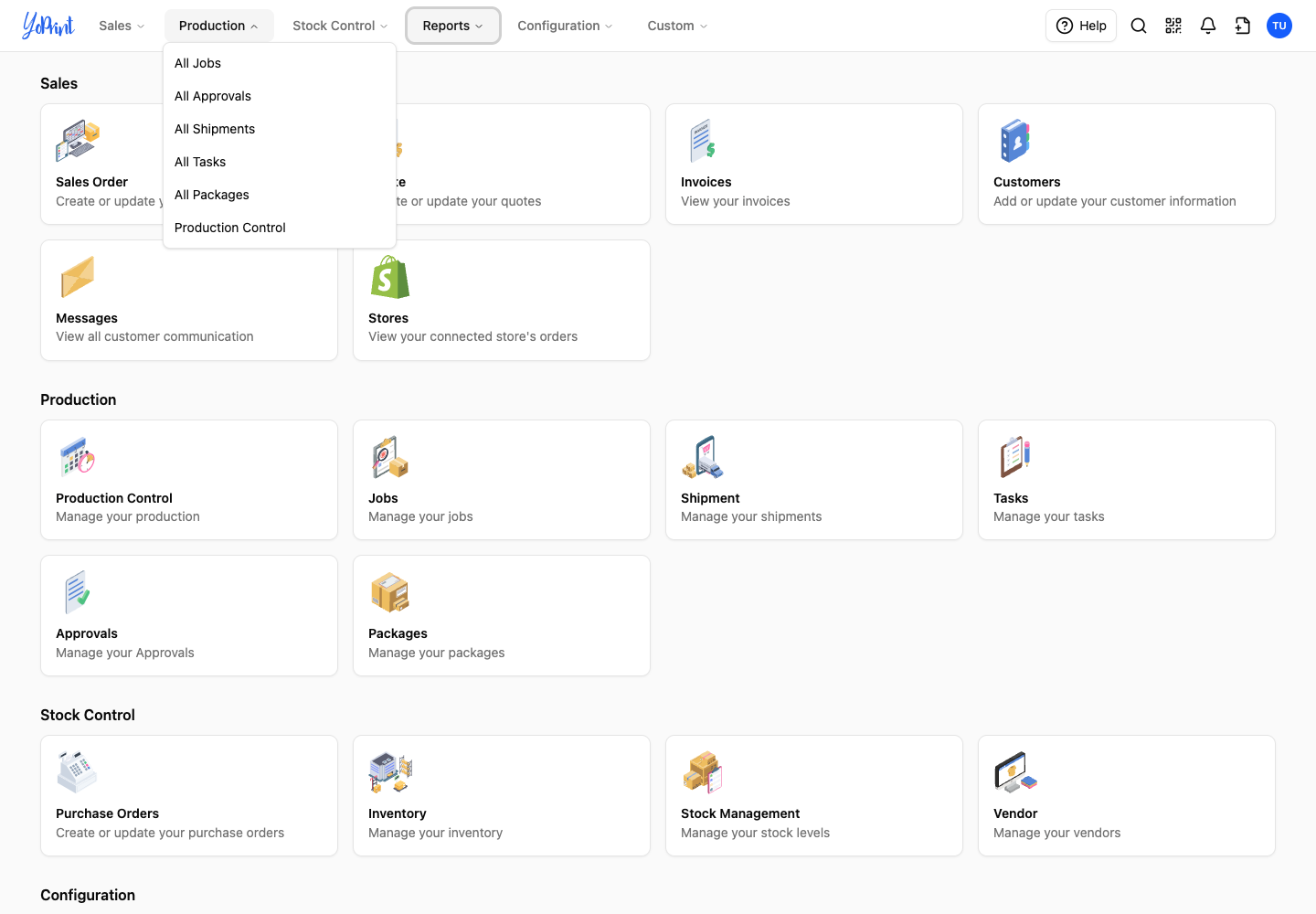Viewport: 1316px width, 914px height.
Task: Click the Packages boxes icon
Action: click(x=390, y=592)
